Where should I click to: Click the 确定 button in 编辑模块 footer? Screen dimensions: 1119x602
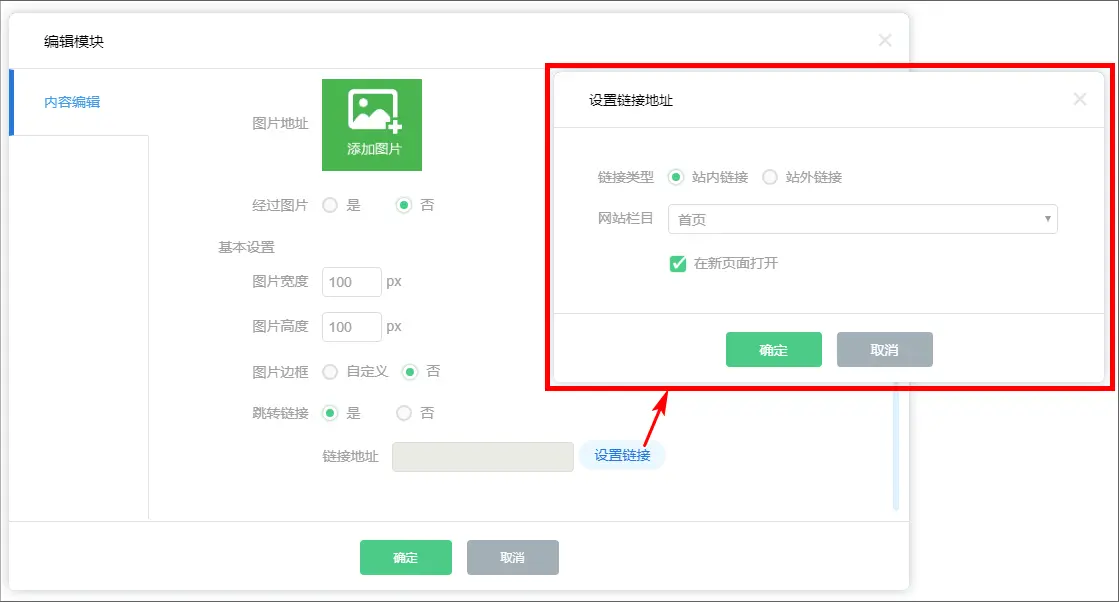[x=405, y=558]
